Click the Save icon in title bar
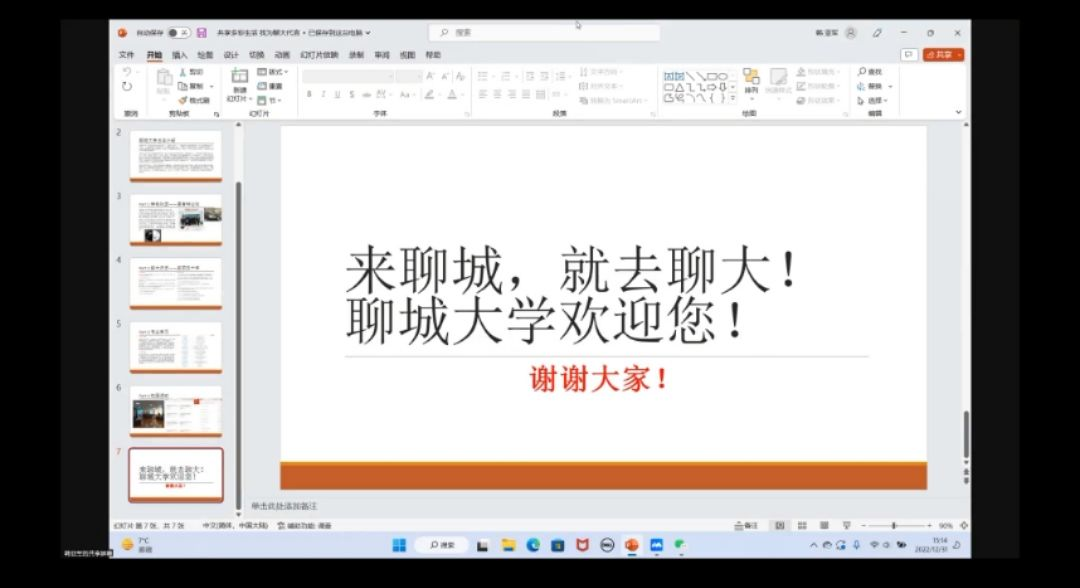Screen dimensions: 1080x588 point(202,33)
